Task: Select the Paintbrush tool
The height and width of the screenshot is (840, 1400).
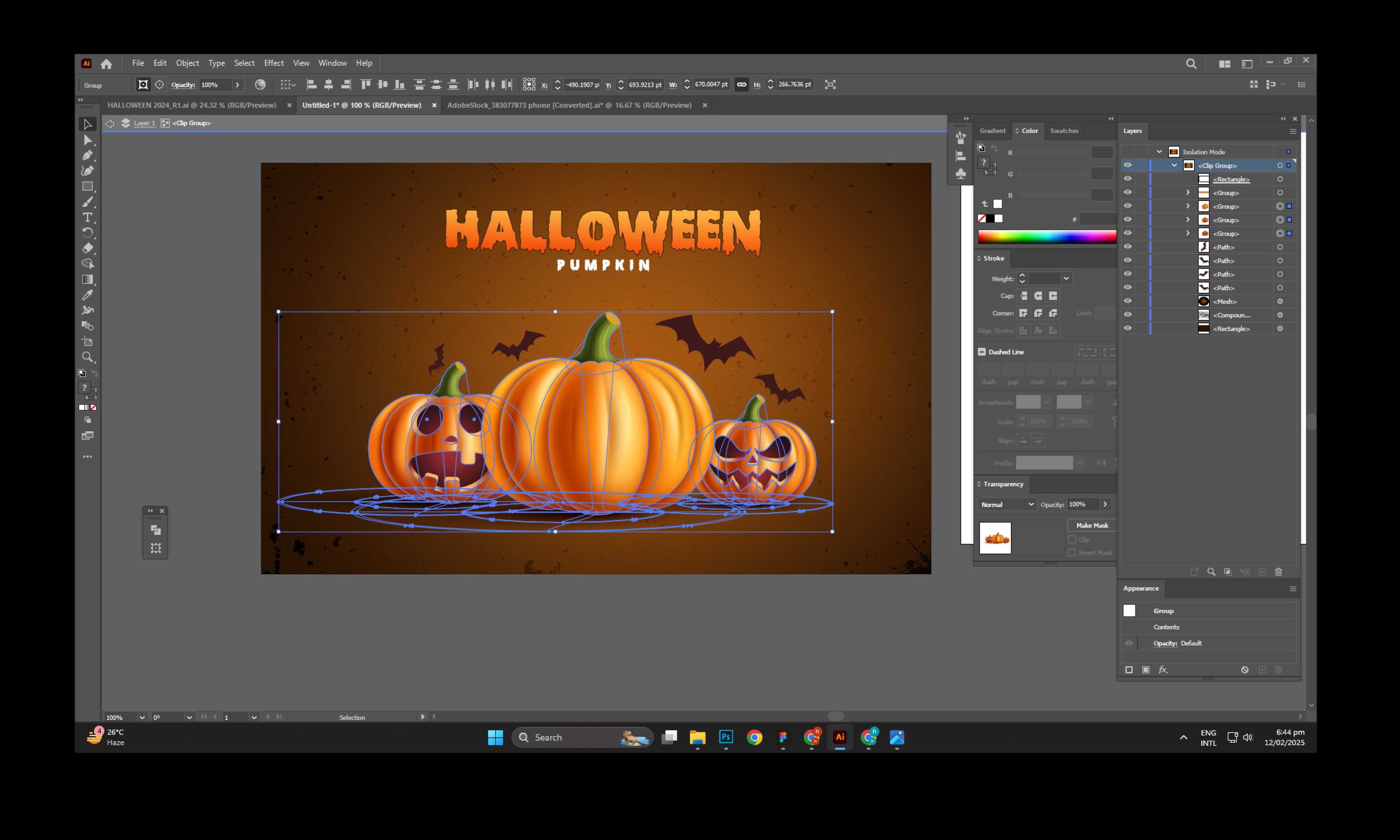Action: (x=87, y=202)
